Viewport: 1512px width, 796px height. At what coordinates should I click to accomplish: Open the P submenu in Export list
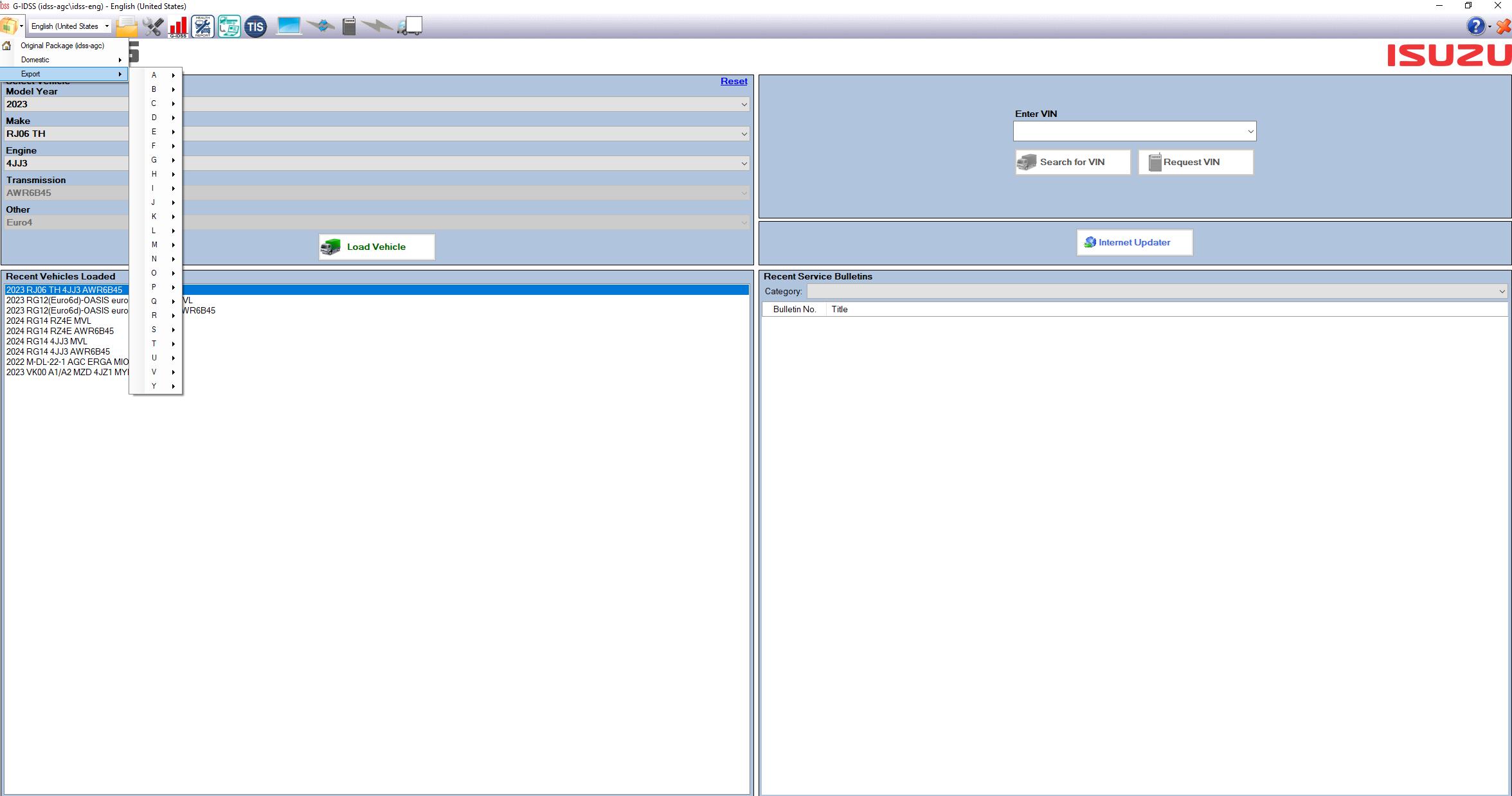tap(156, 287)
